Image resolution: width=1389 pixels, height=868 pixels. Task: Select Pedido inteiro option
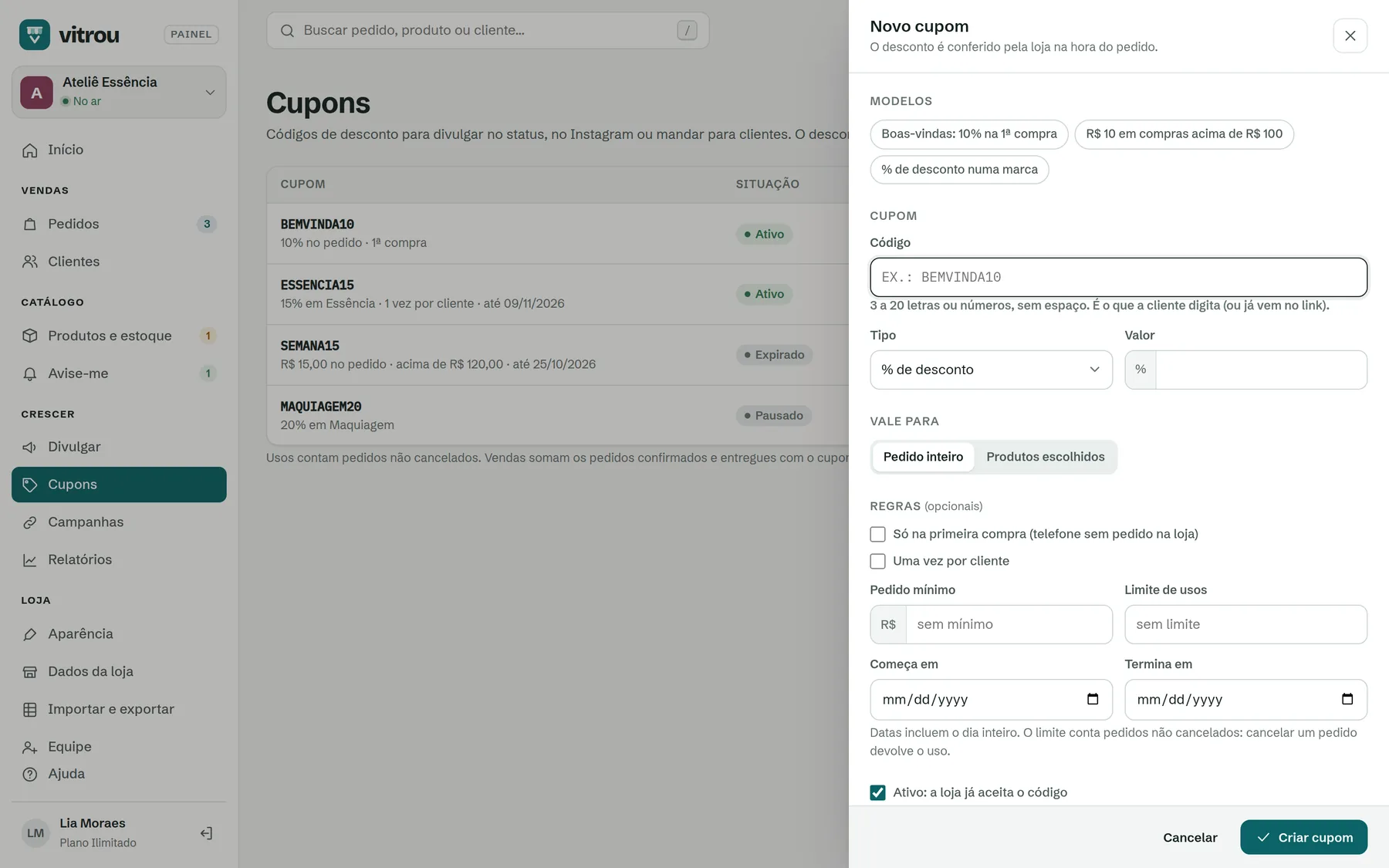923,457
